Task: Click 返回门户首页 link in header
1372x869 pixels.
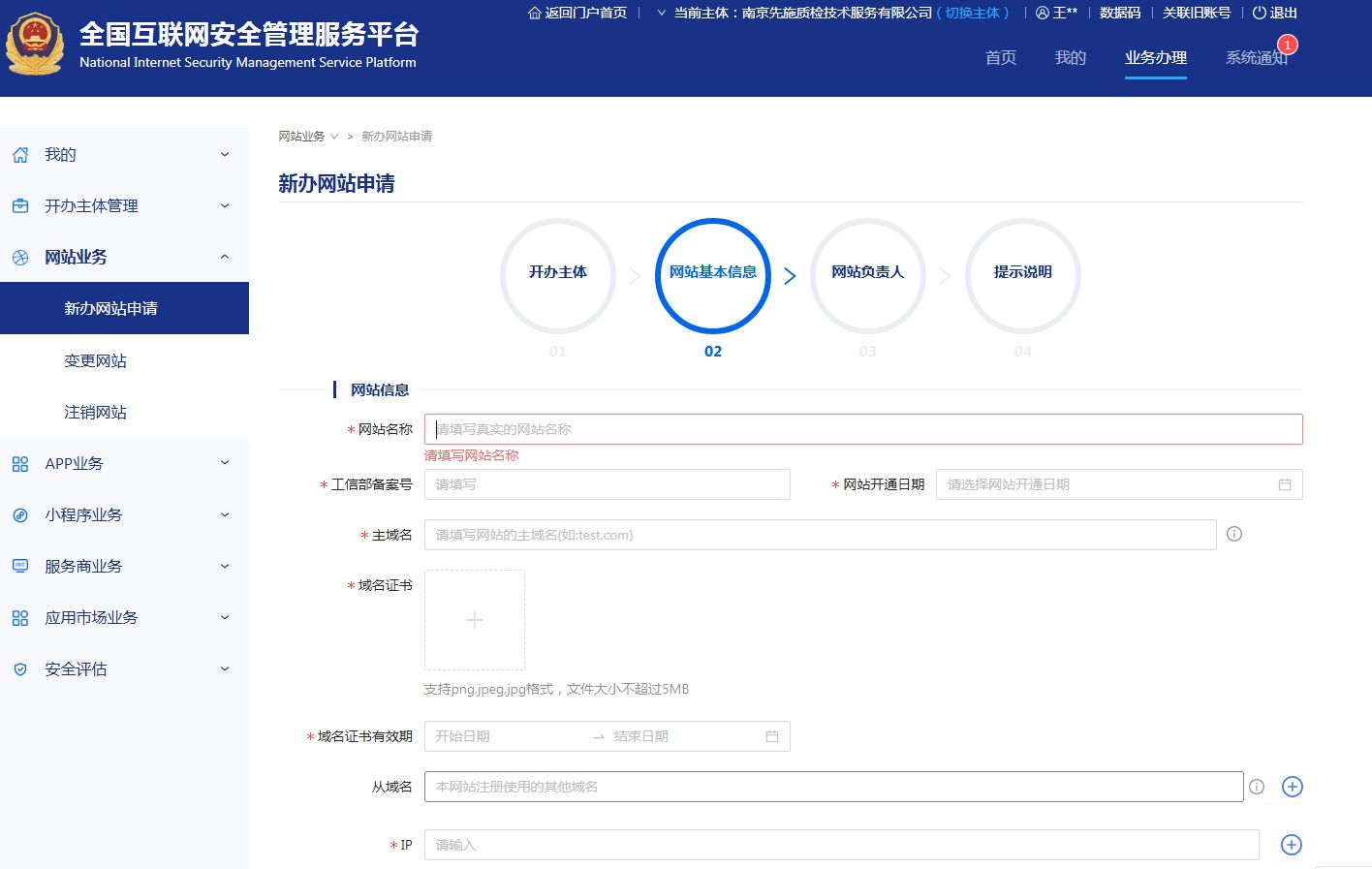Action: [577, 13]
